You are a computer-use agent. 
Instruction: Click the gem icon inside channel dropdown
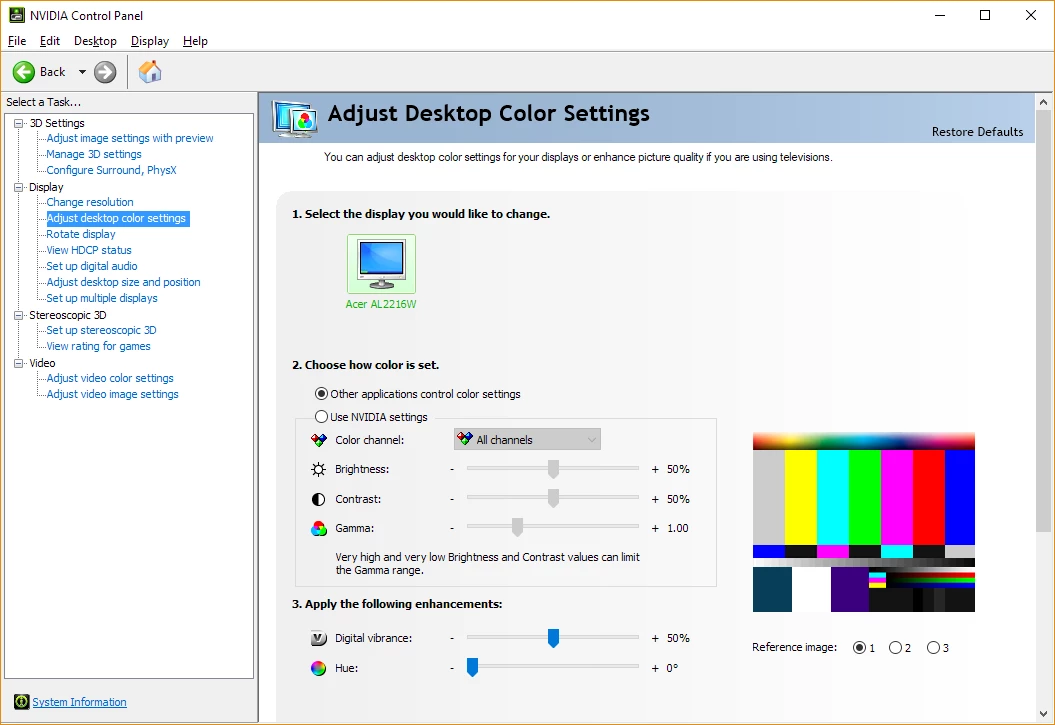click(x=464, y=439)
